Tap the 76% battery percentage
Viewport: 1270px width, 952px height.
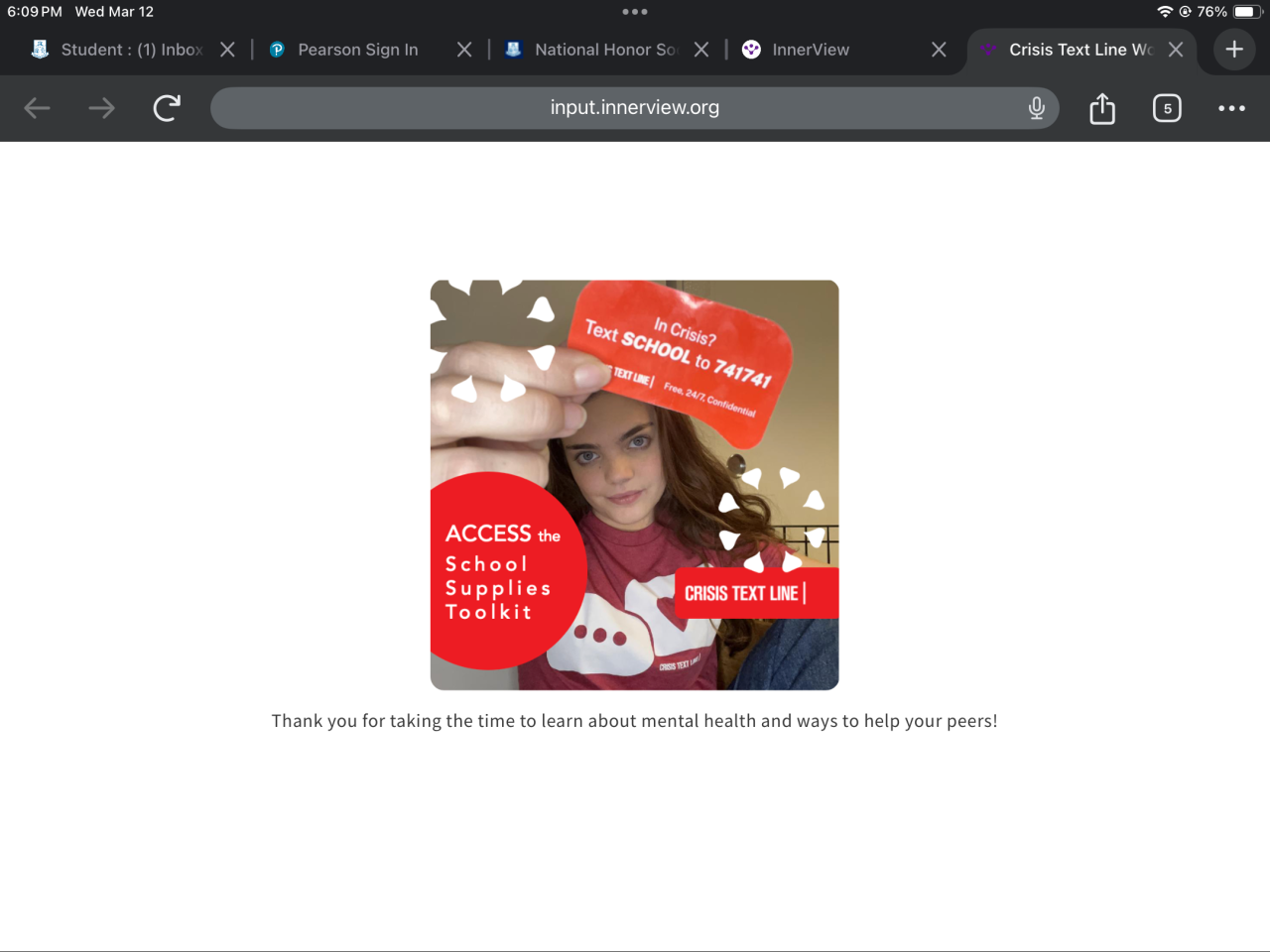click(x=1212, y=12)
